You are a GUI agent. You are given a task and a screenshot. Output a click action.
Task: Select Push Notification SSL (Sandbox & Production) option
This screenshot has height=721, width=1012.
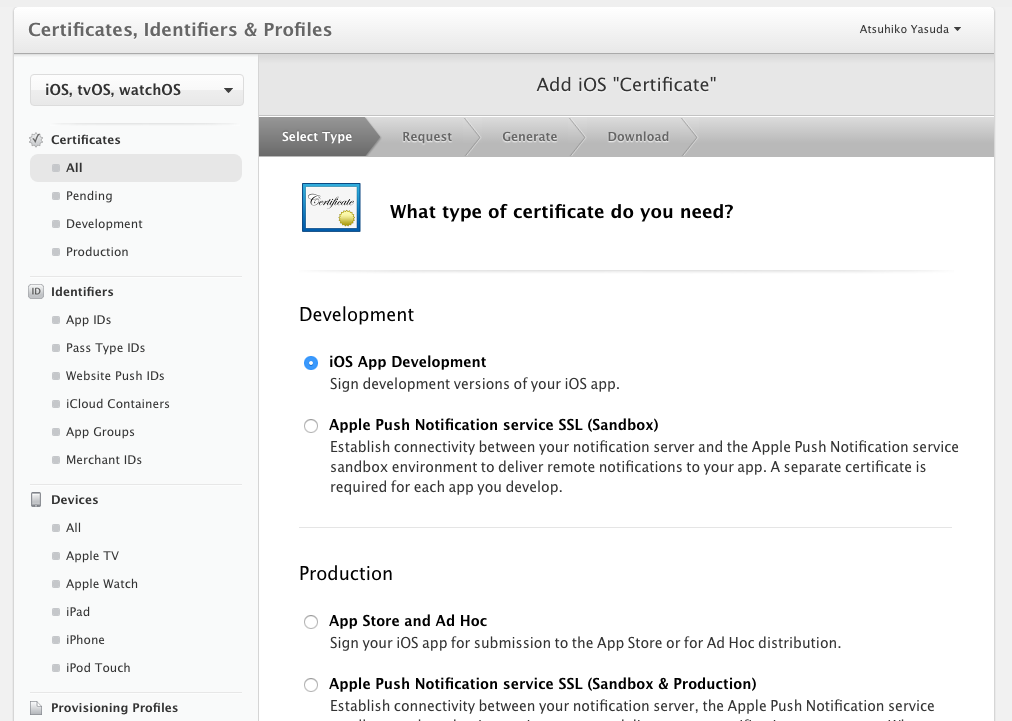311,685
